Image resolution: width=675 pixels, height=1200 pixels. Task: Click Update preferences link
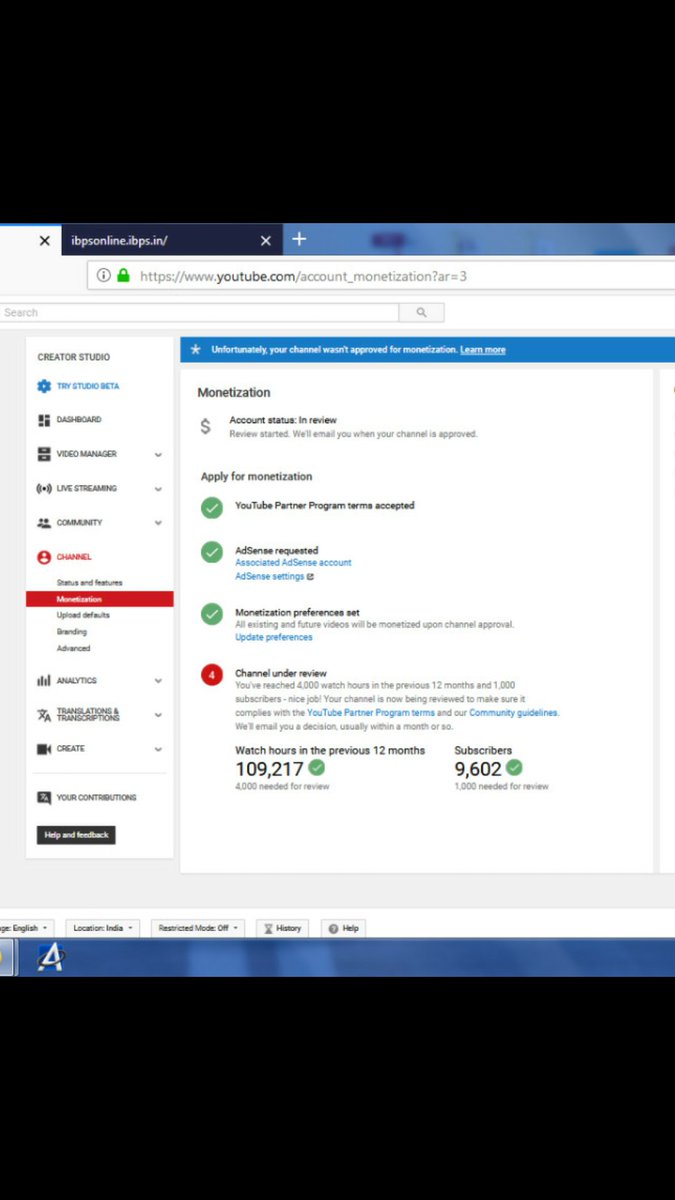pyautogui.click(x=274, y=637)
